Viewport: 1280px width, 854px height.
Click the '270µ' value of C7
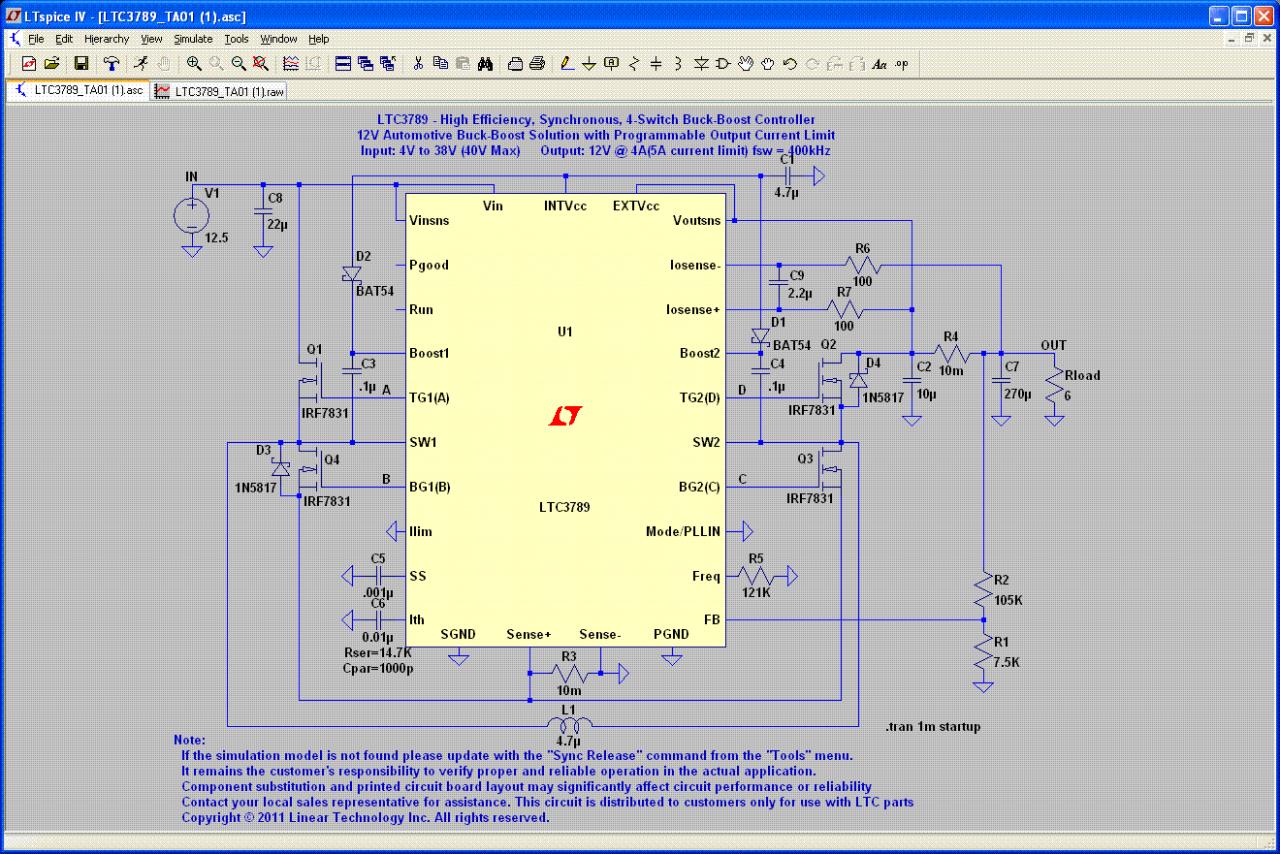click(x=1018, y=394)
